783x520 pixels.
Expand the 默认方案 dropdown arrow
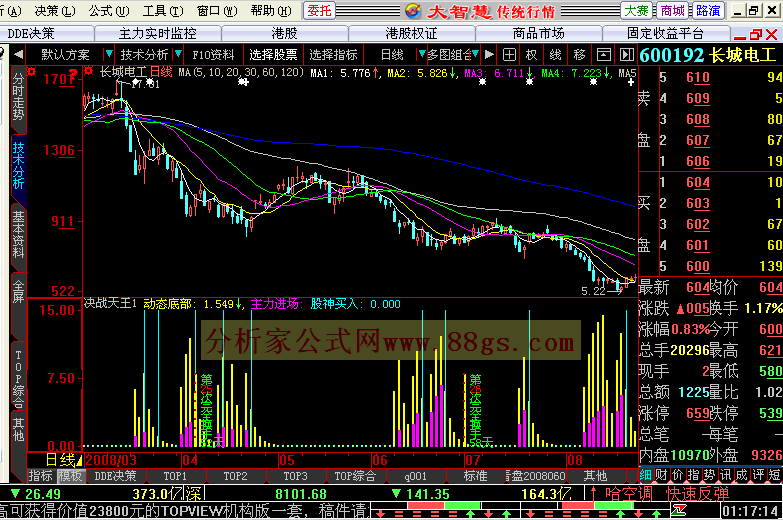pos(108,54)
